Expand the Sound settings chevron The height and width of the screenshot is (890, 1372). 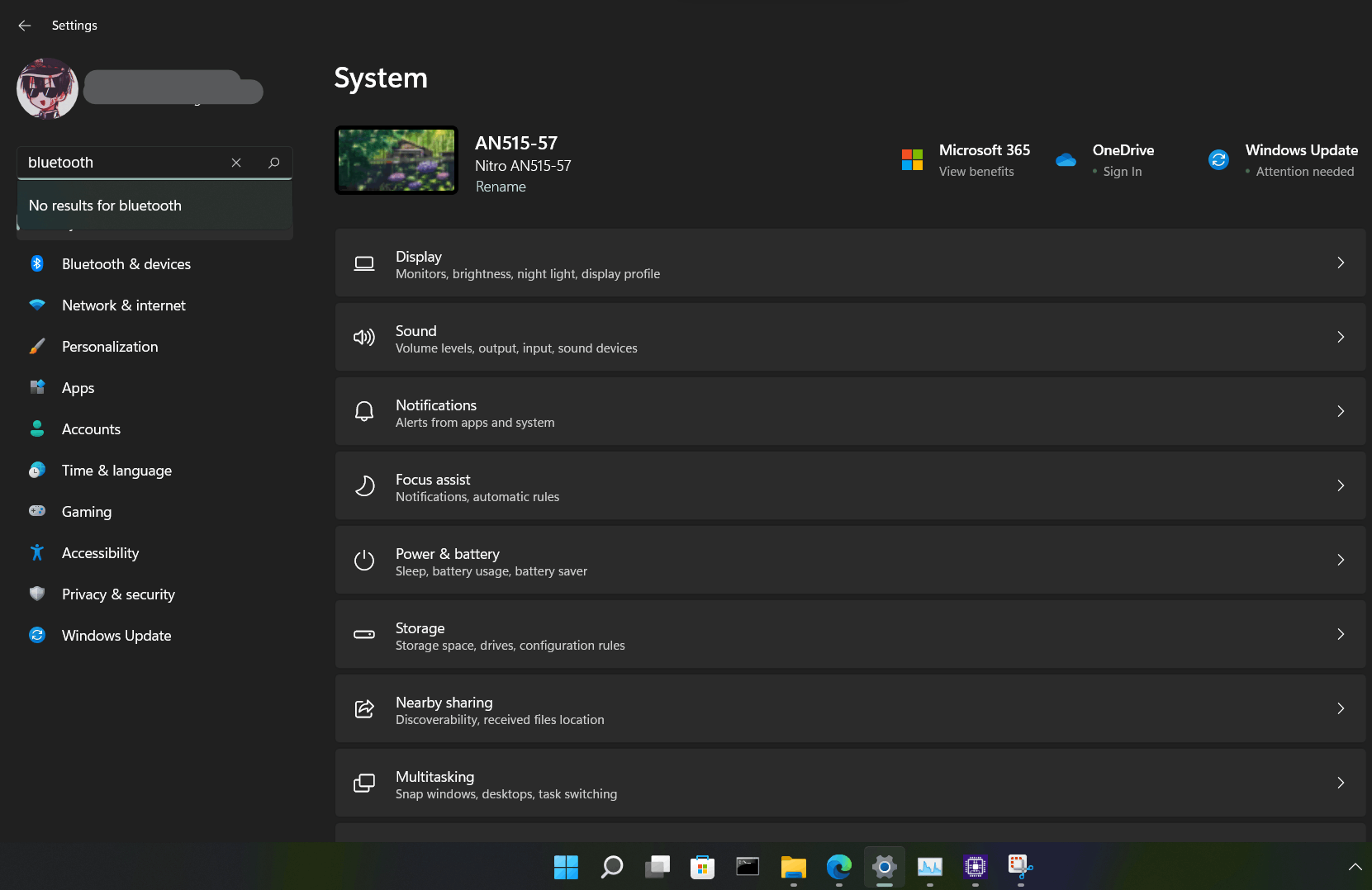[1340, 337]
